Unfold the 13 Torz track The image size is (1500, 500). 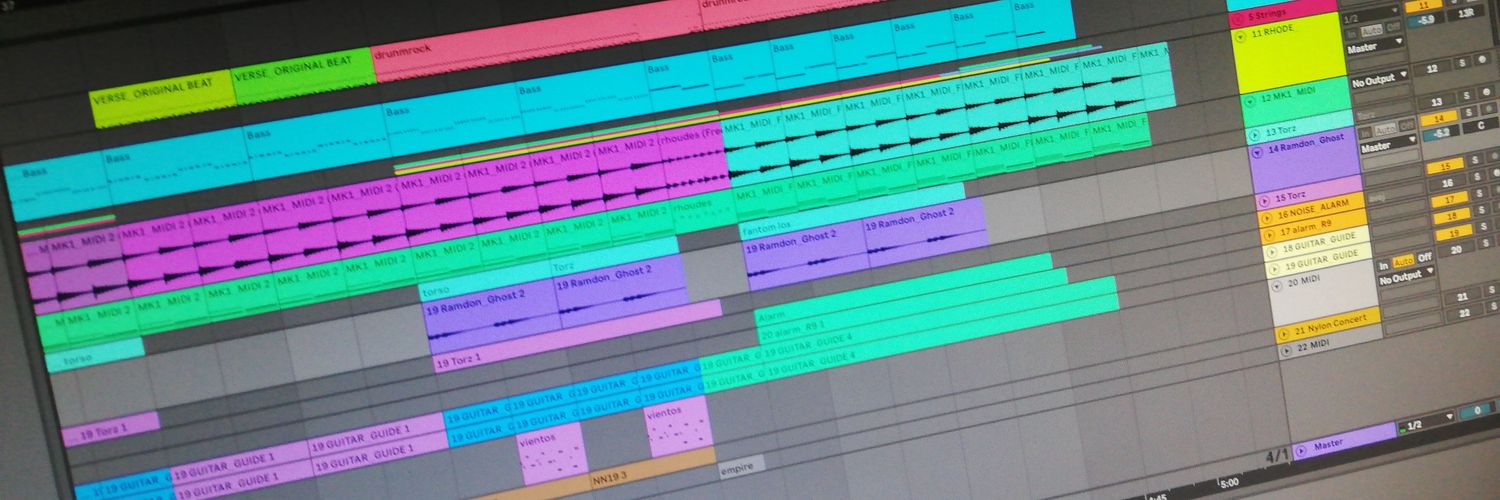tap(1254, 134)
